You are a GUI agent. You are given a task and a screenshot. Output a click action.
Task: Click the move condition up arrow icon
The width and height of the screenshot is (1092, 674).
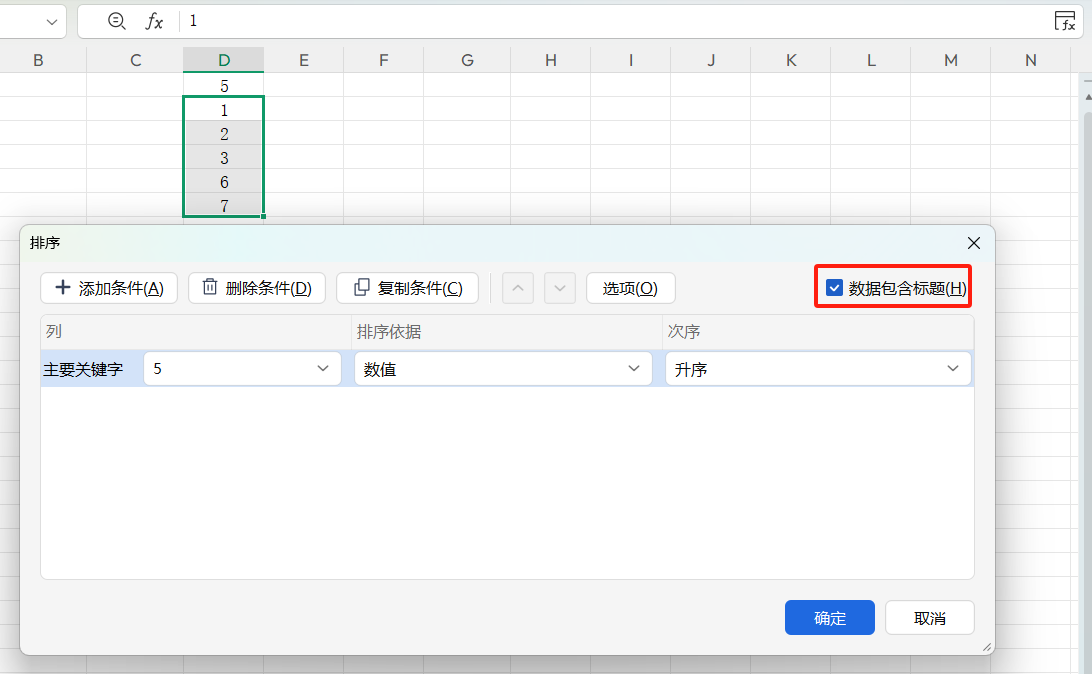518,287
